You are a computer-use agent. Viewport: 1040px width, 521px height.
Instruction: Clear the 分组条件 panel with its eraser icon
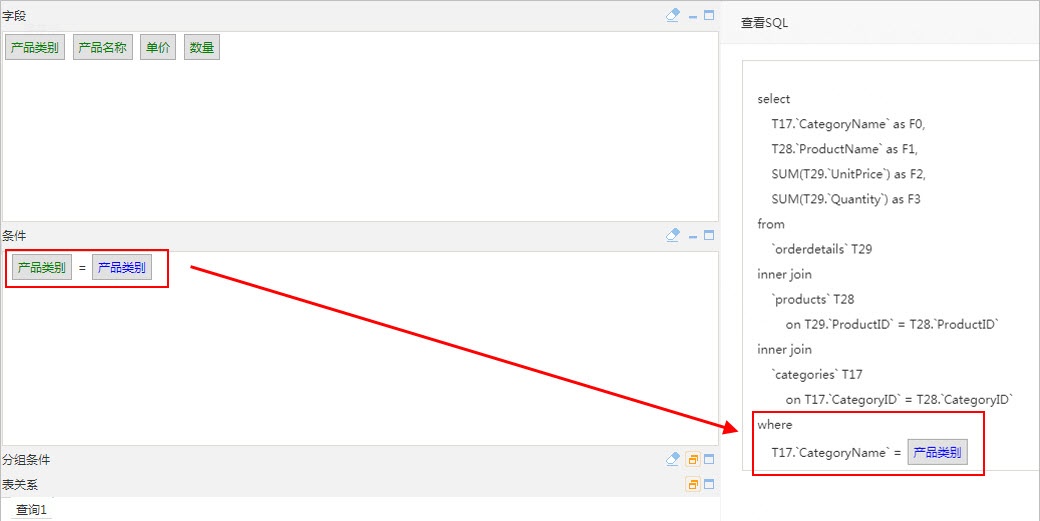point(673,459)
